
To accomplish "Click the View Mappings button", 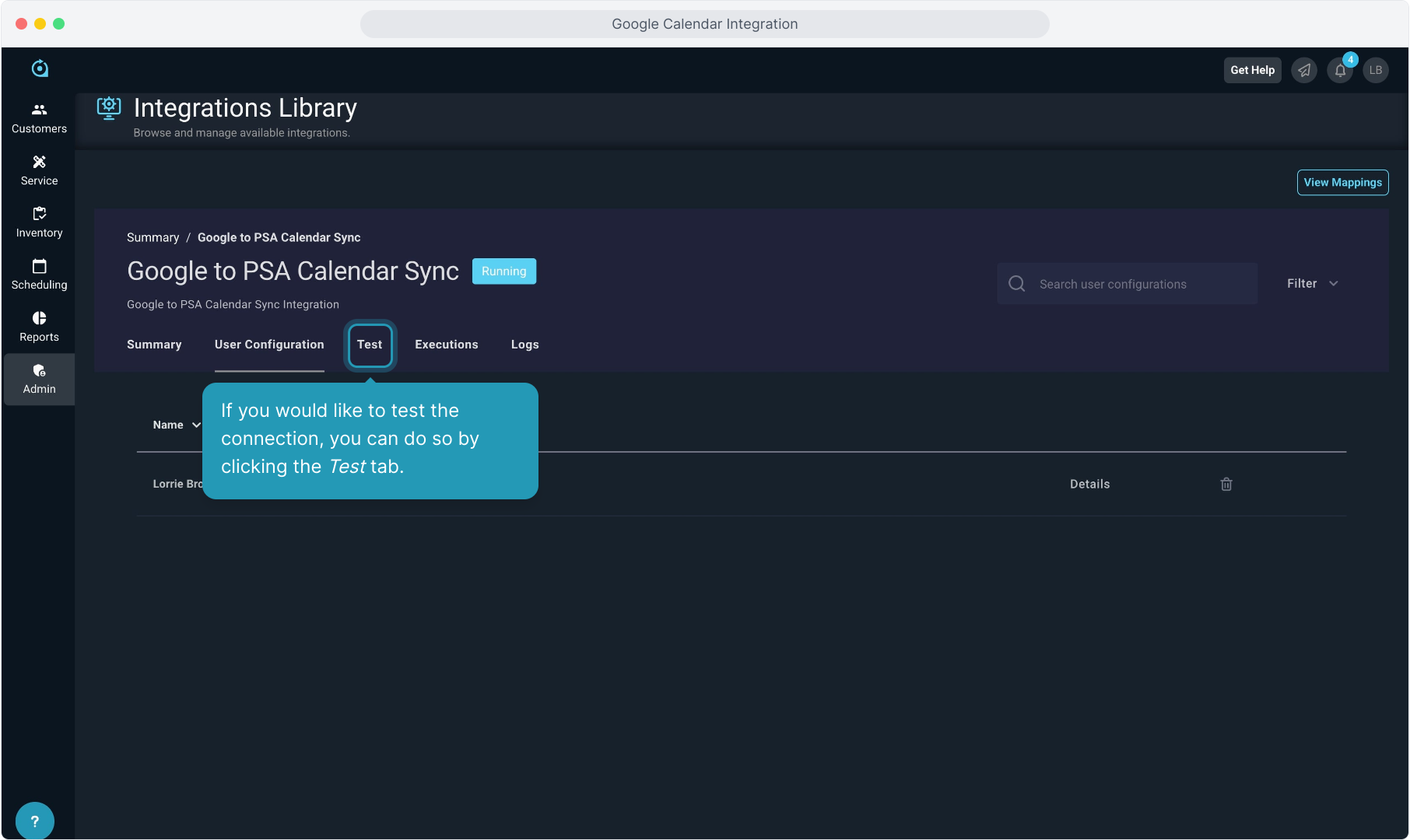I will [1342, 182].
